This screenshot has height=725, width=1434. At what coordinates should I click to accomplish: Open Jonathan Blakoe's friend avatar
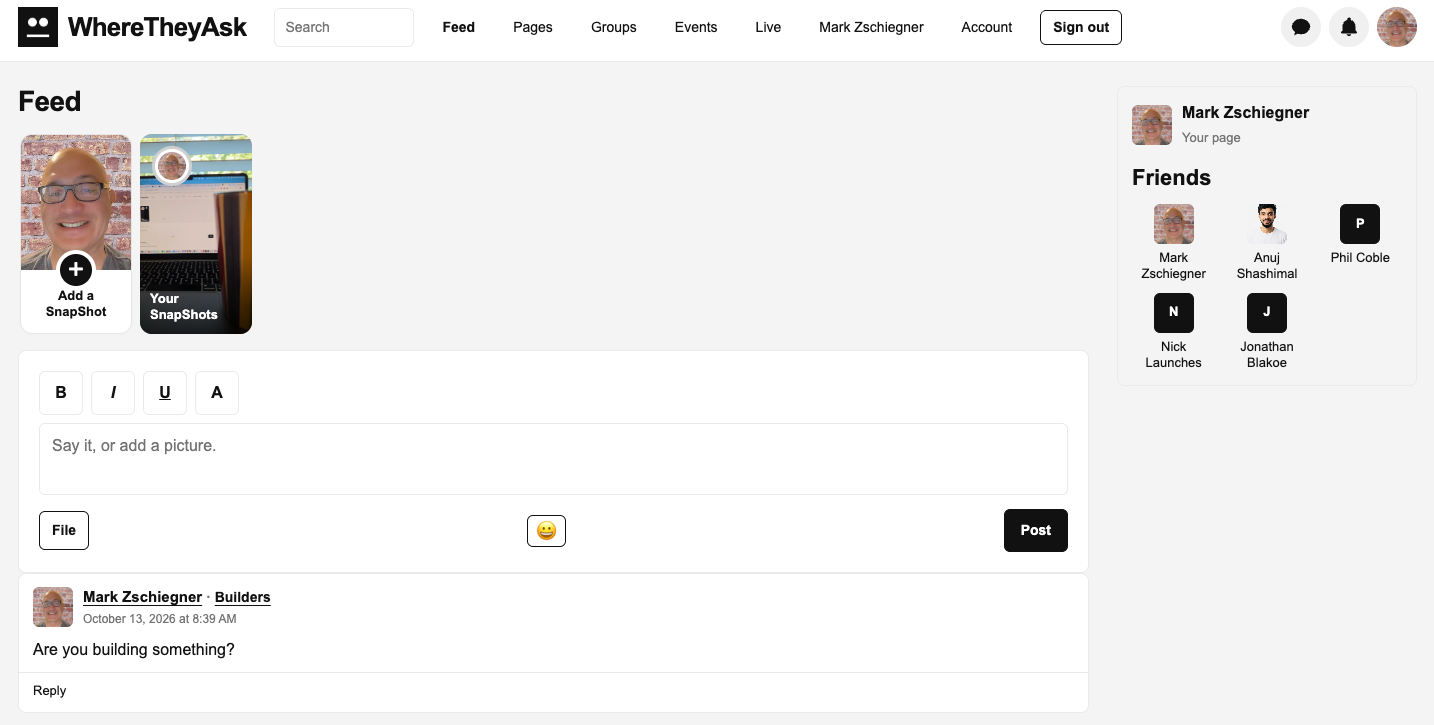click(x=1267, y=313)
